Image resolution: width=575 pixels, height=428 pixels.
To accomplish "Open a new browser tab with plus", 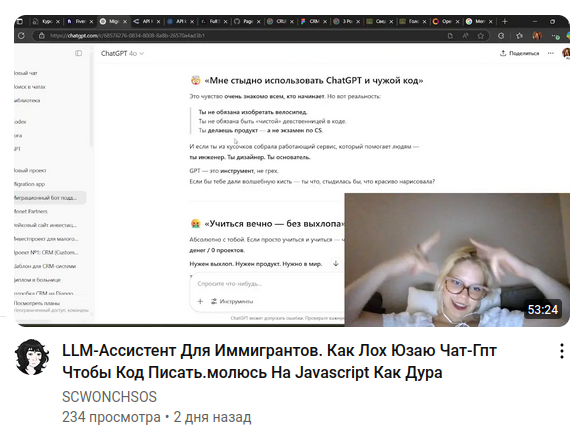I will [505, 21].
